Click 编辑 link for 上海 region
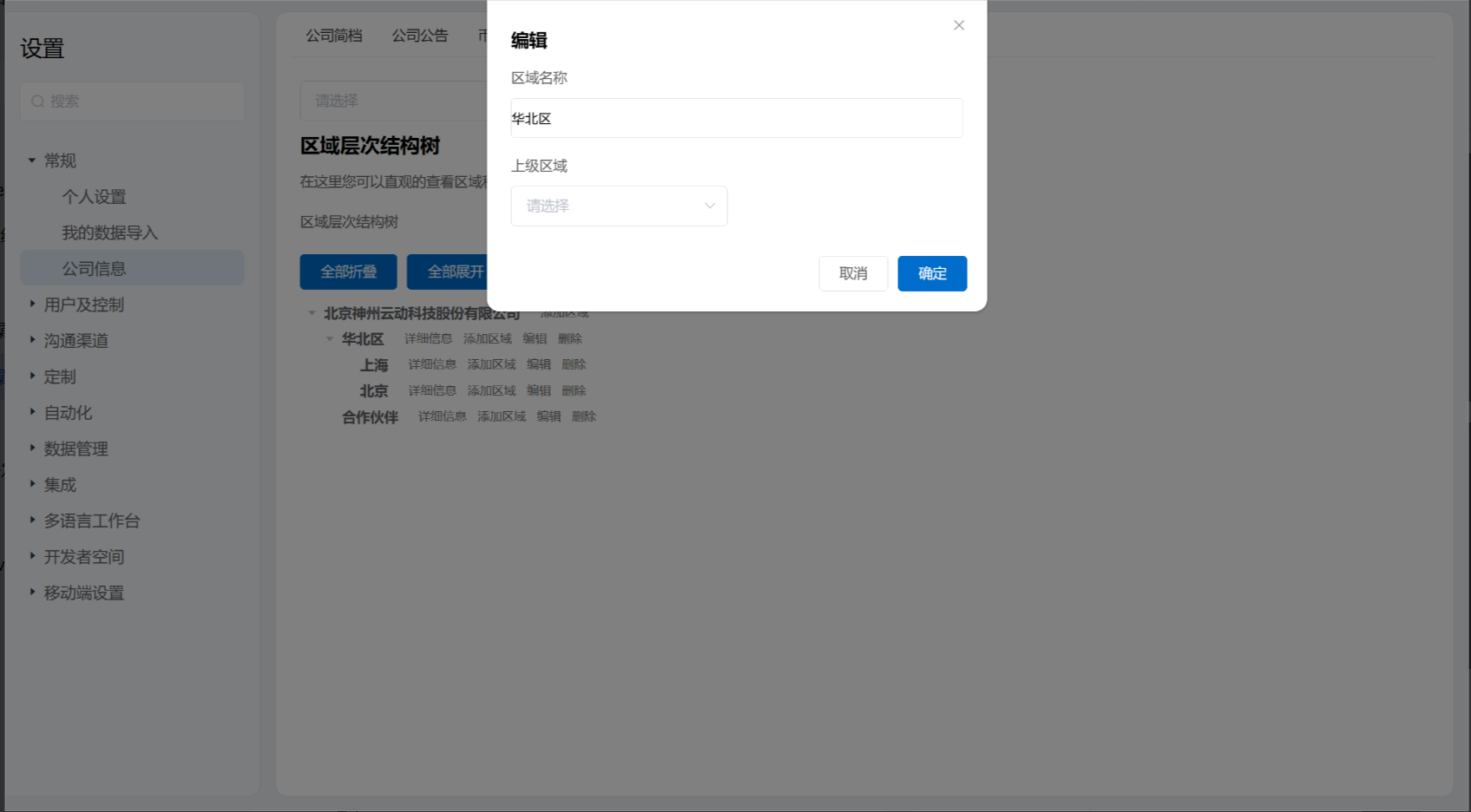The height and width of the screenshot is (812, 1471). tap(539, 364)
